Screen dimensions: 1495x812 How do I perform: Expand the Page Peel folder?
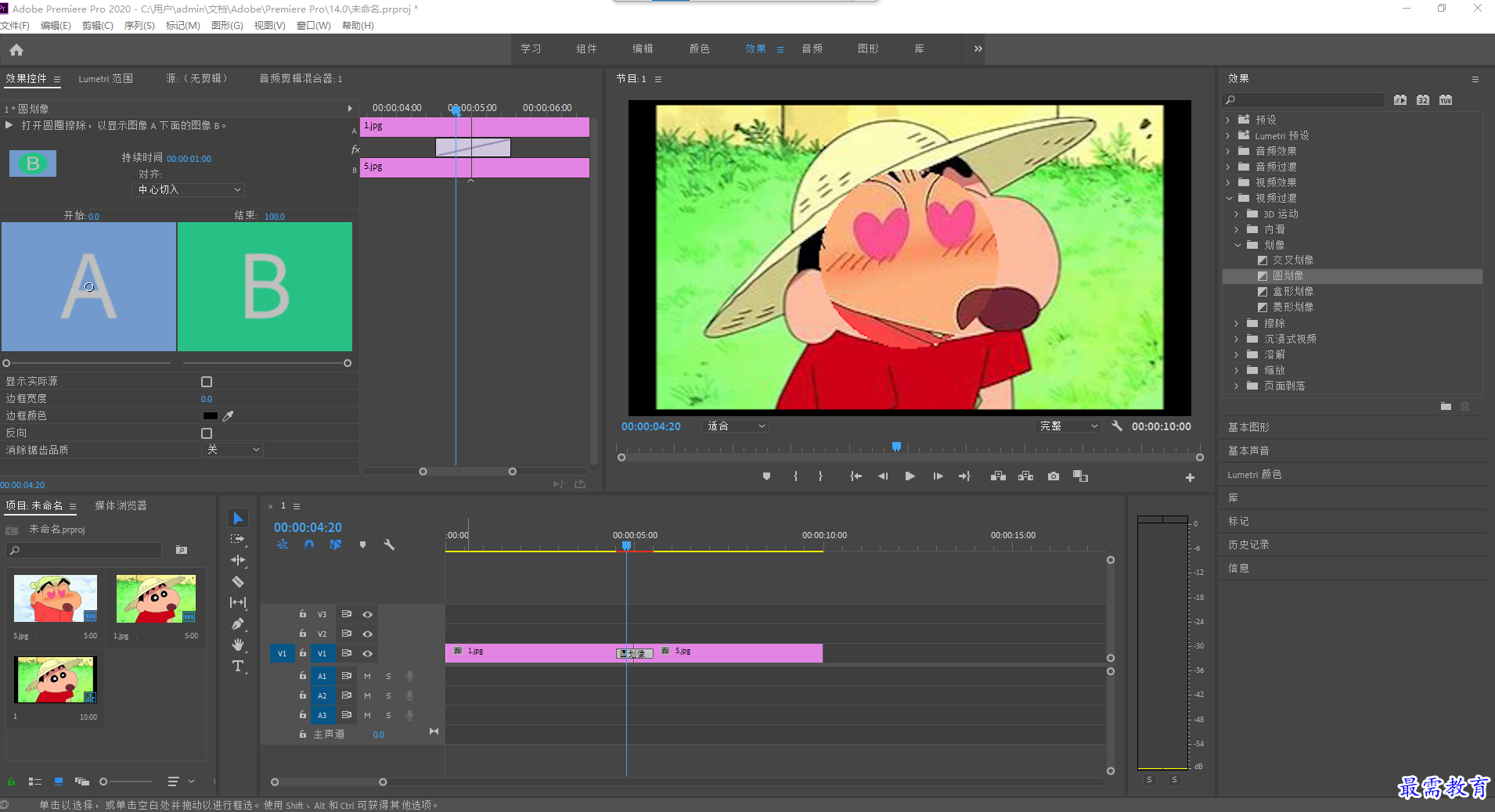[x=1237, y=386]
